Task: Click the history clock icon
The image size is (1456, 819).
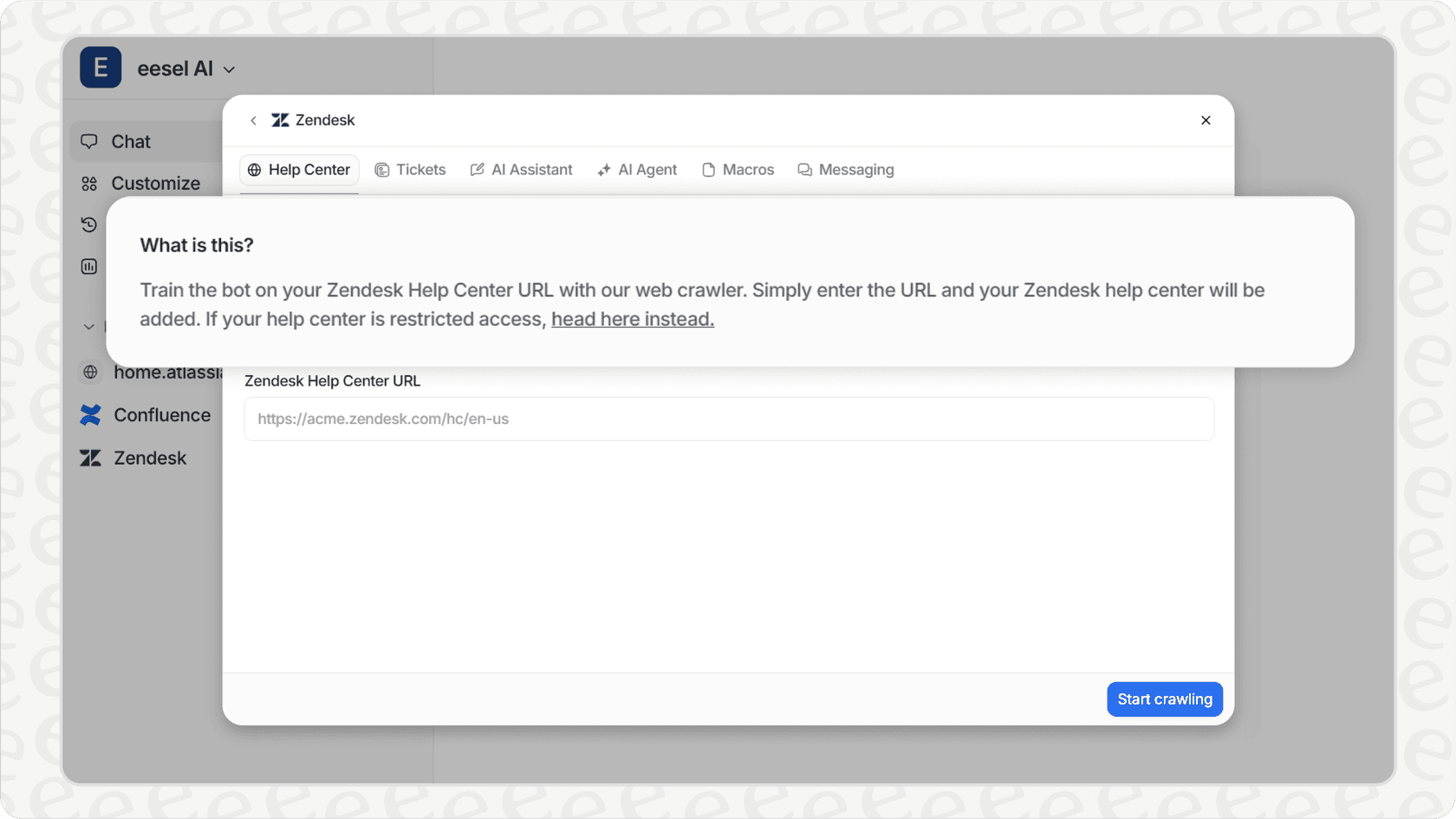Action: pos(89,225)
